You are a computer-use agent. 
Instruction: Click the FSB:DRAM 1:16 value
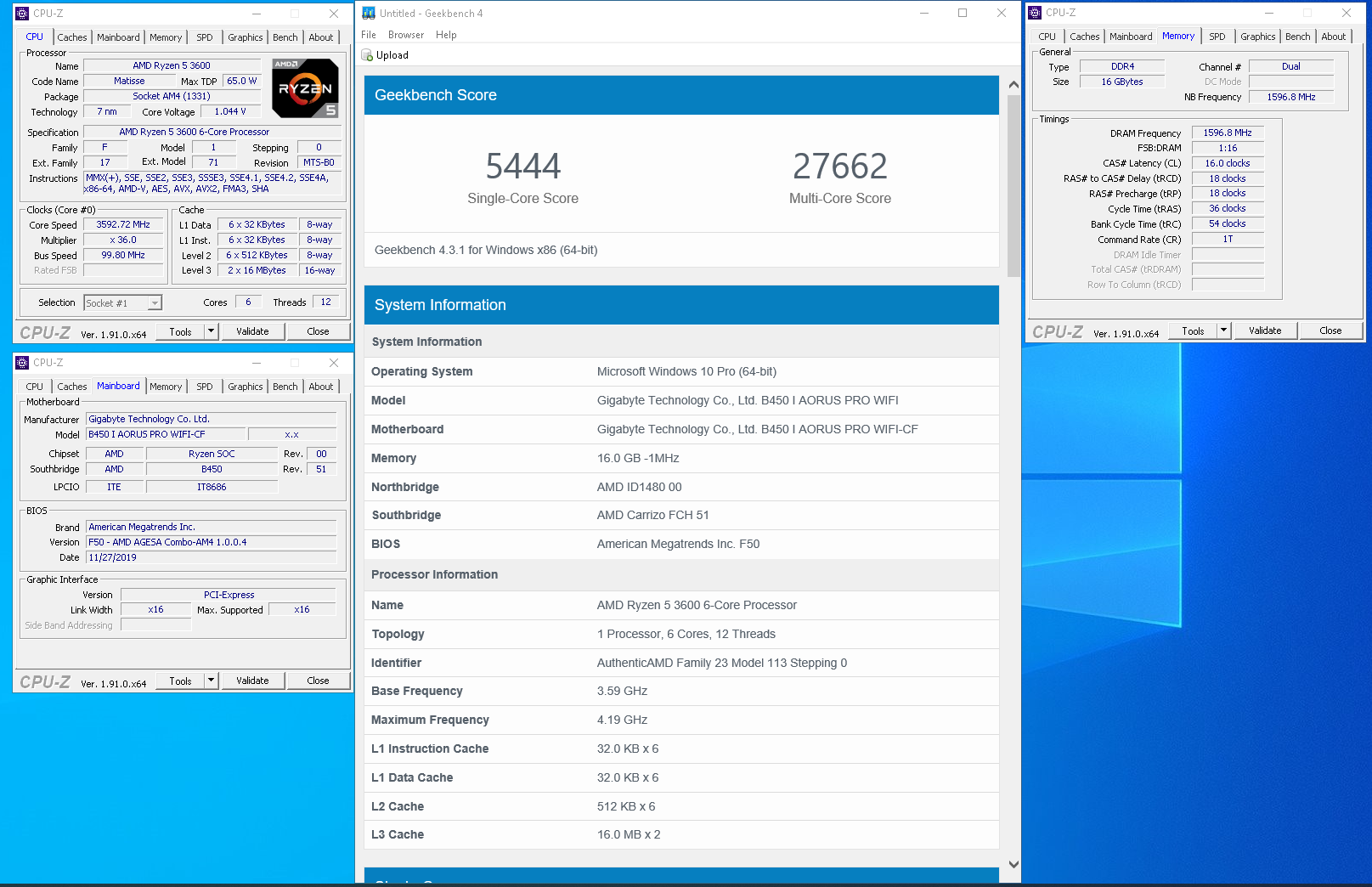[1228, 148]
